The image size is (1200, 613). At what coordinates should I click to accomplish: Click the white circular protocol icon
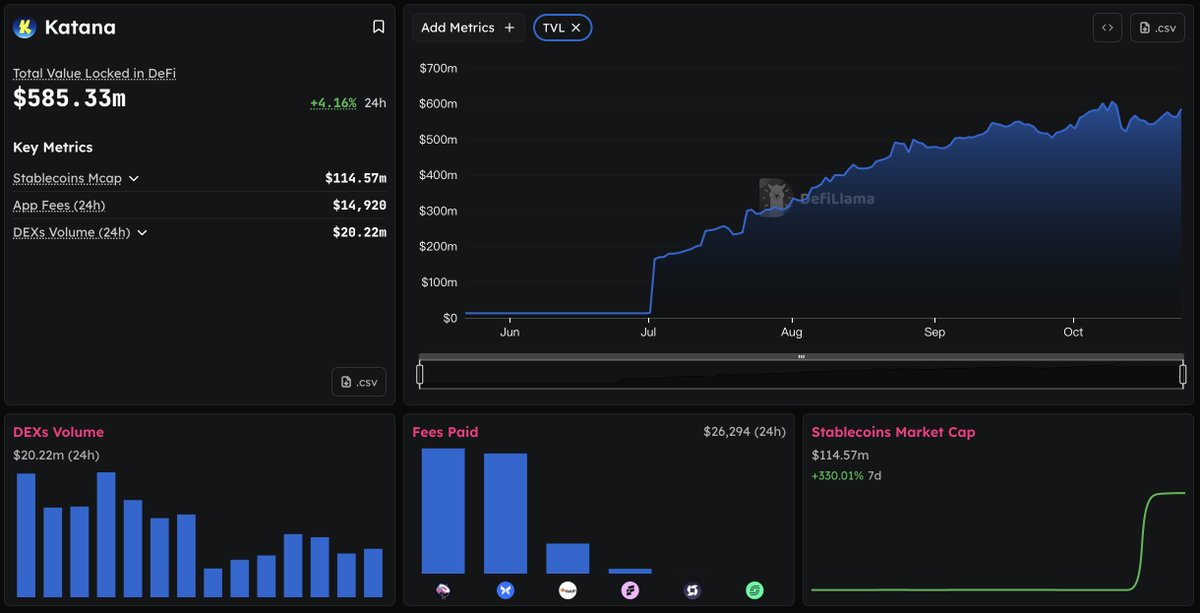(568, 591)
